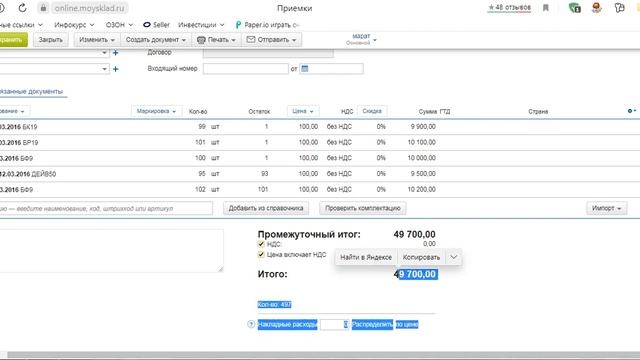Screen dimensions: 640x360
Task: Click the Накладные расходы amount field
Action: (334, 324)
